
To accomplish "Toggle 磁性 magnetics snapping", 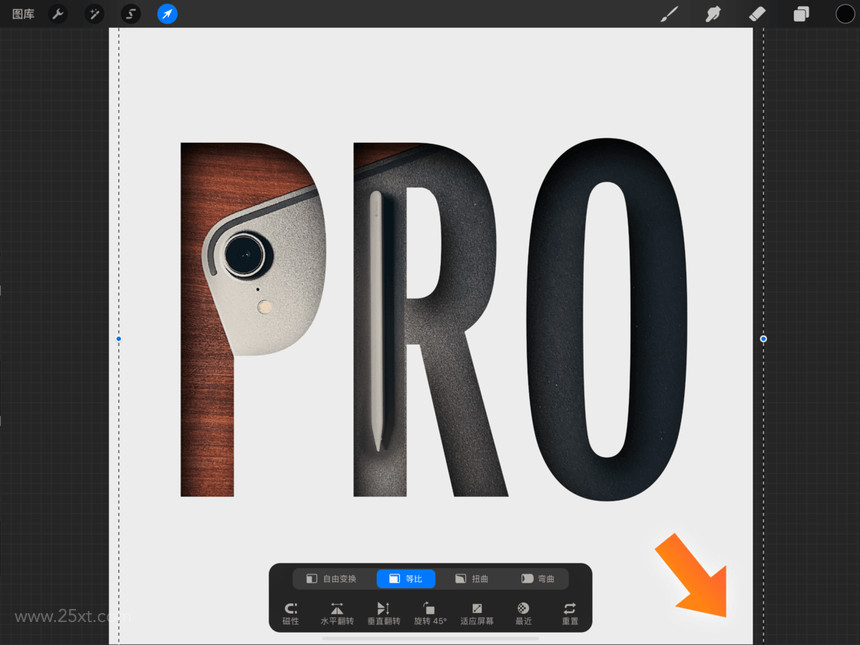I will (x=291, y=614).
